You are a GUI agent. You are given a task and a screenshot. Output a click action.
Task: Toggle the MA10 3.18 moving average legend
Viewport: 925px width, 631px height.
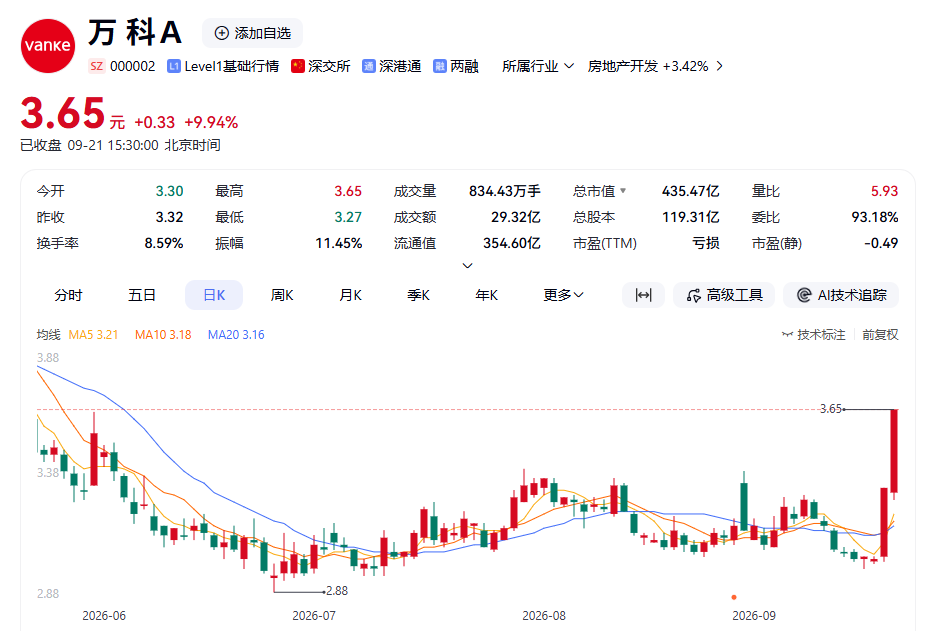tap(163, 335)
